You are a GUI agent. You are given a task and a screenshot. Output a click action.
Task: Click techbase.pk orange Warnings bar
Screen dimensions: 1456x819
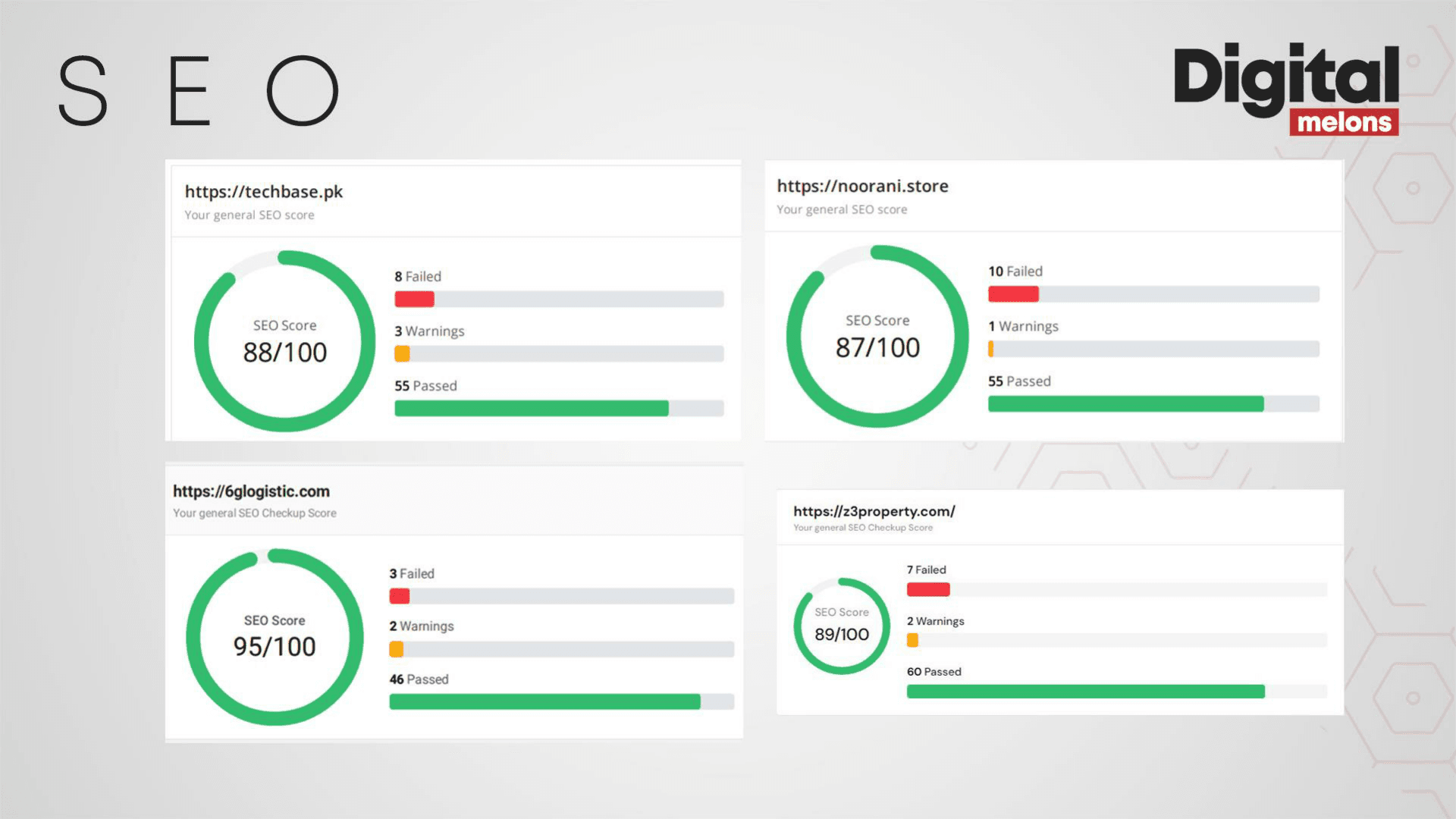click(x=402, y=354)
